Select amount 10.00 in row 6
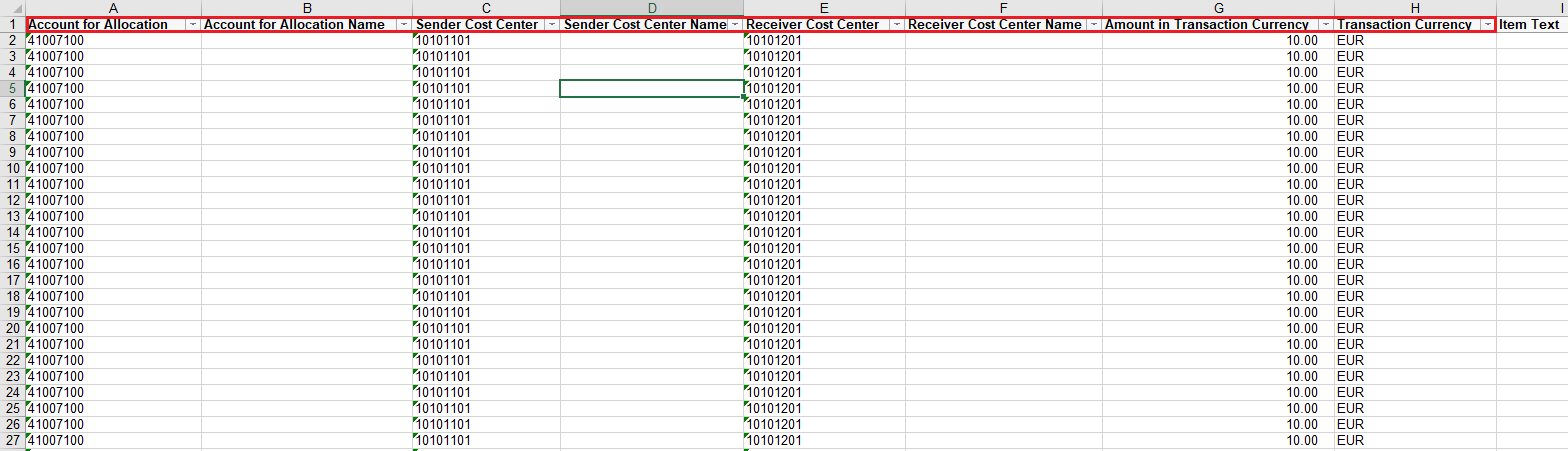Viewport: 1568px width, 451px height. (x=1218, y=104)
